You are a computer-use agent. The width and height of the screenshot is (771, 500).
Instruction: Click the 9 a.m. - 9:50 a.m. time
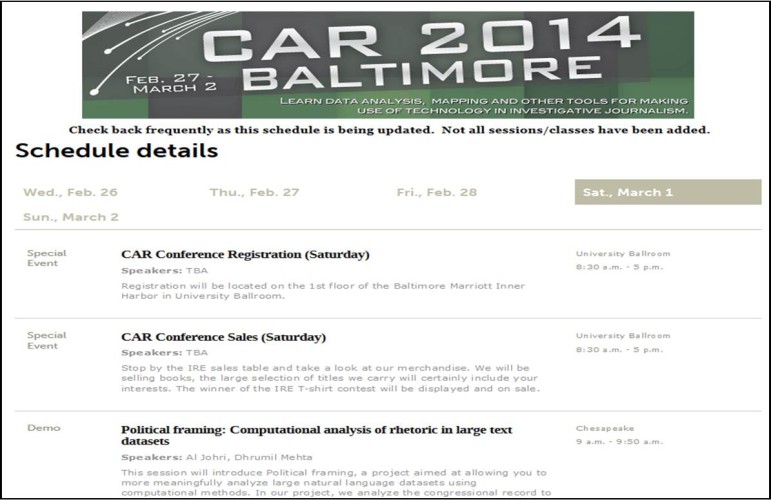[x=620, y=441]
